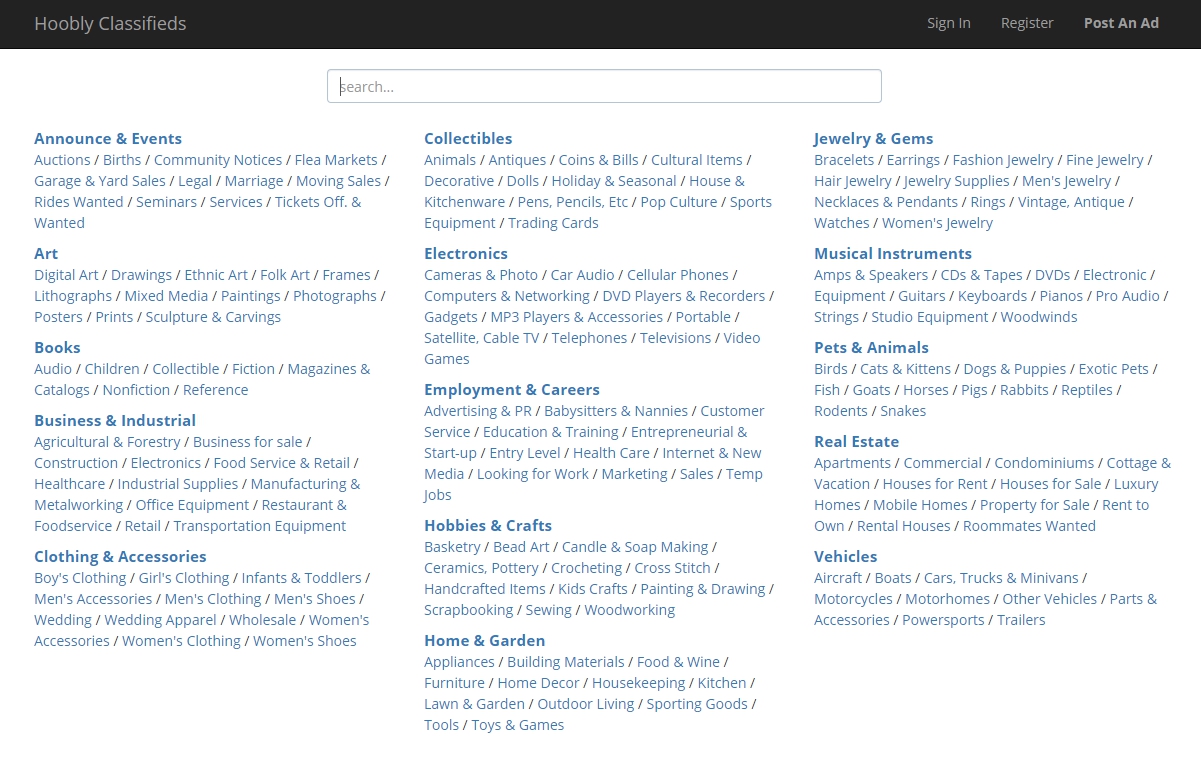Image resolution: width=1201 pixels, height=769 pixels.
Task: Open the Toys & Games category
Action: pyautogui.click(x=518, y=725)
